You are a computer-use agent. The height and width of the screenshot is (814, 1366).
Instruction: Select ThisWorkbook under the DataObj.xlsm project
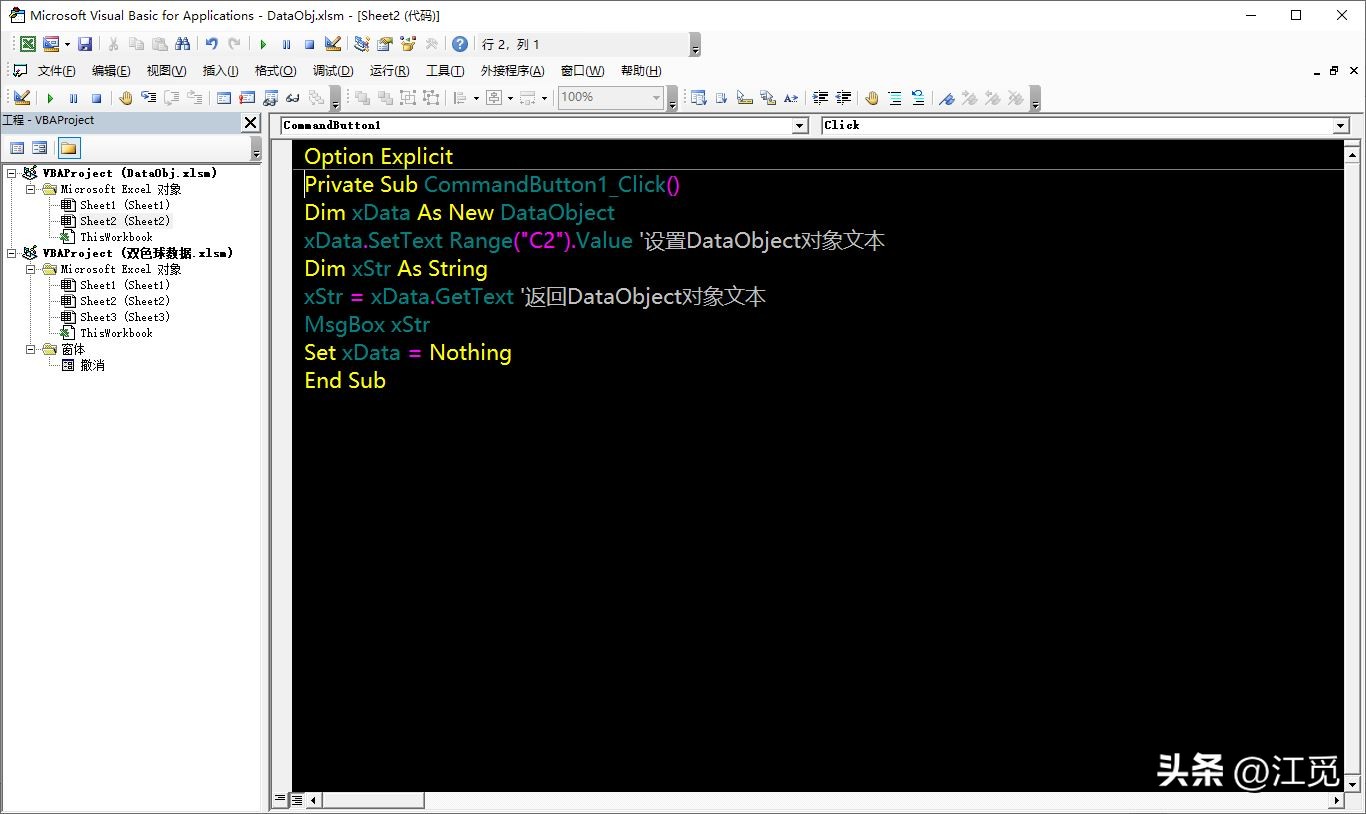pyautogui.click(x=116, y=237)
